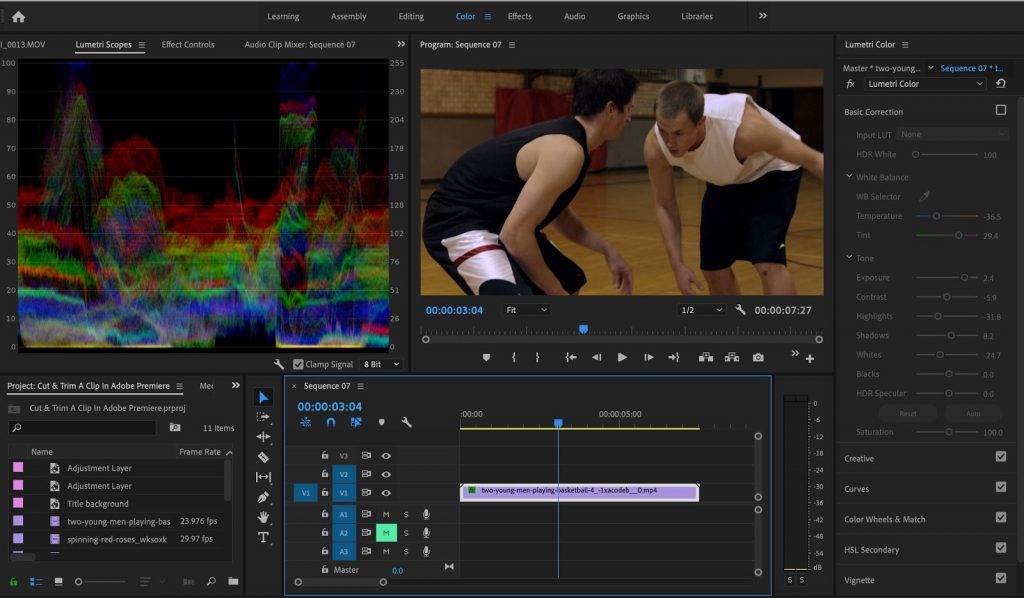Play the sequence in Program Monitor
The height and width of the screenshot is (598, 1024).
(622, 357)
